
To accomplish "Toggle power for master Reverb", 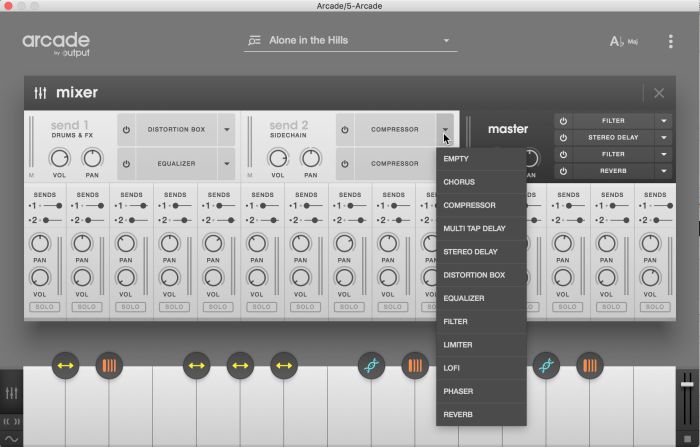I will 563,171.
